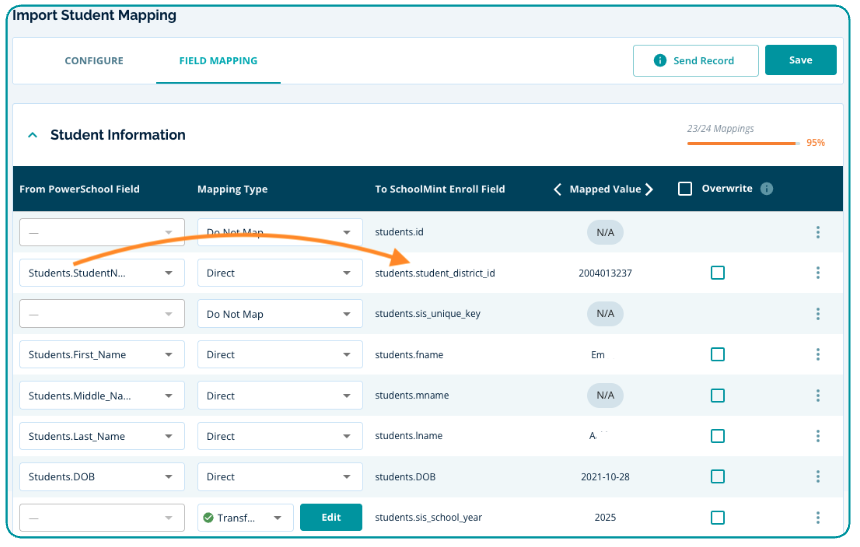Image resolution: width=860 pixels, height=547 pixels.
Task: Open mapping type dropdown for students.DOB
Action: [279, 477]
